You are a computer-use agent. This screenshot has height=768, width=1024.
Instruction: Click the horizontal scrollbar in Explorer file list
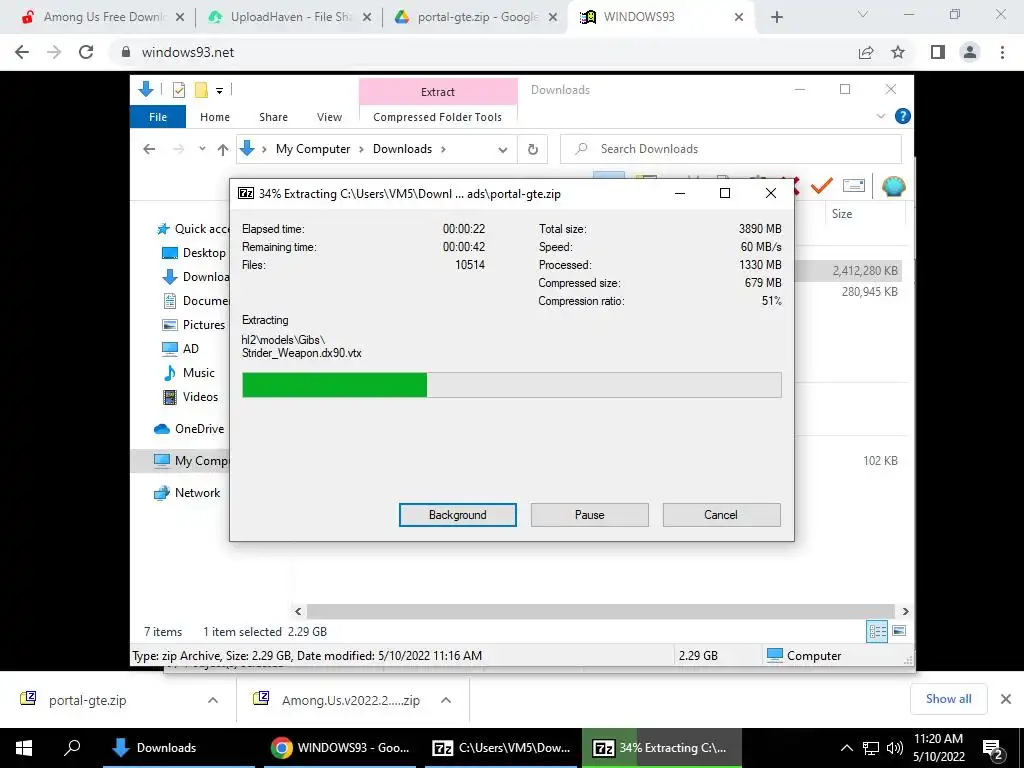[600, 611]
